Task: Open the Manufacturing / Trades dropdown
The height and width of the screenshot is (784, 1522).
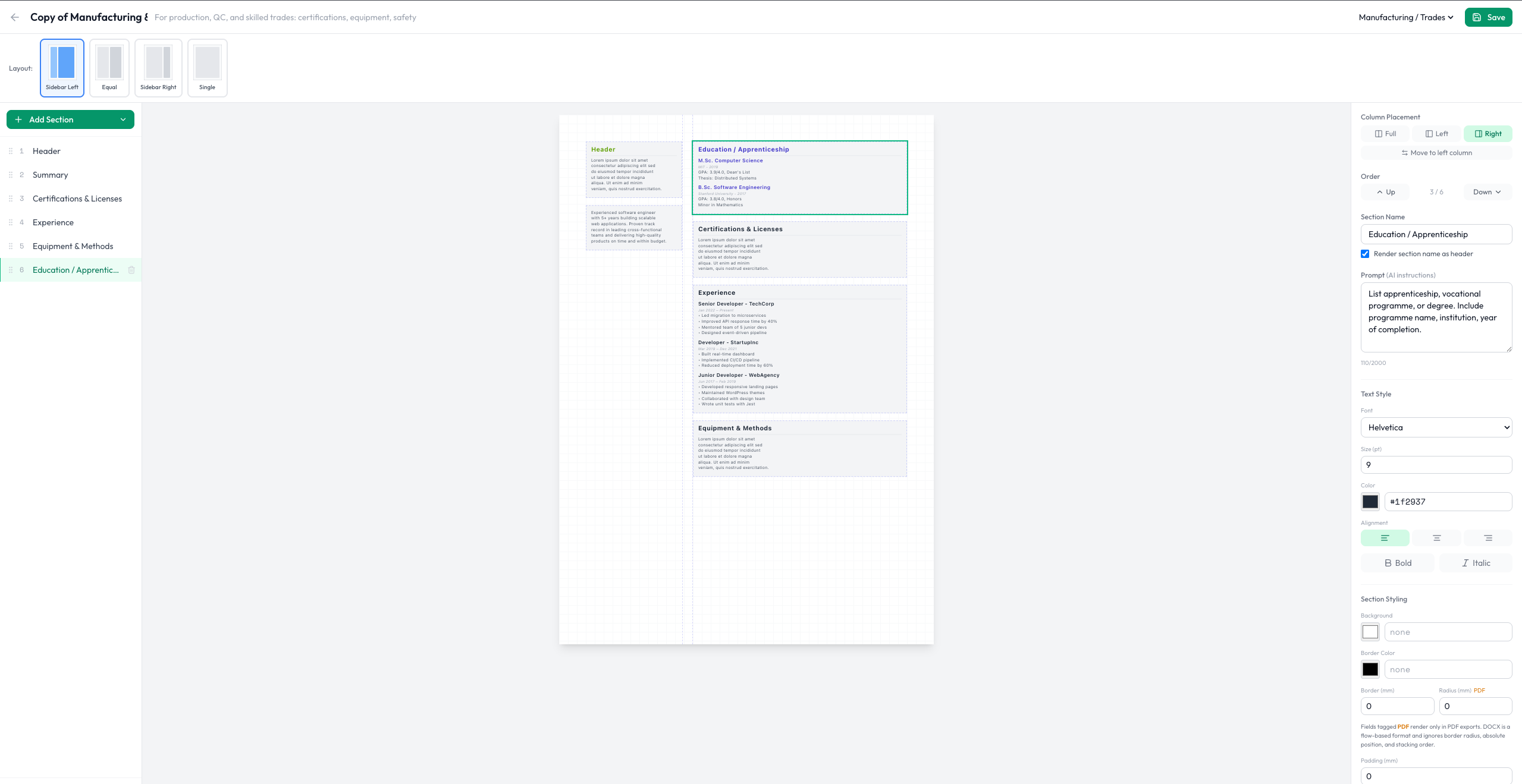Action: pos(1406,17)
